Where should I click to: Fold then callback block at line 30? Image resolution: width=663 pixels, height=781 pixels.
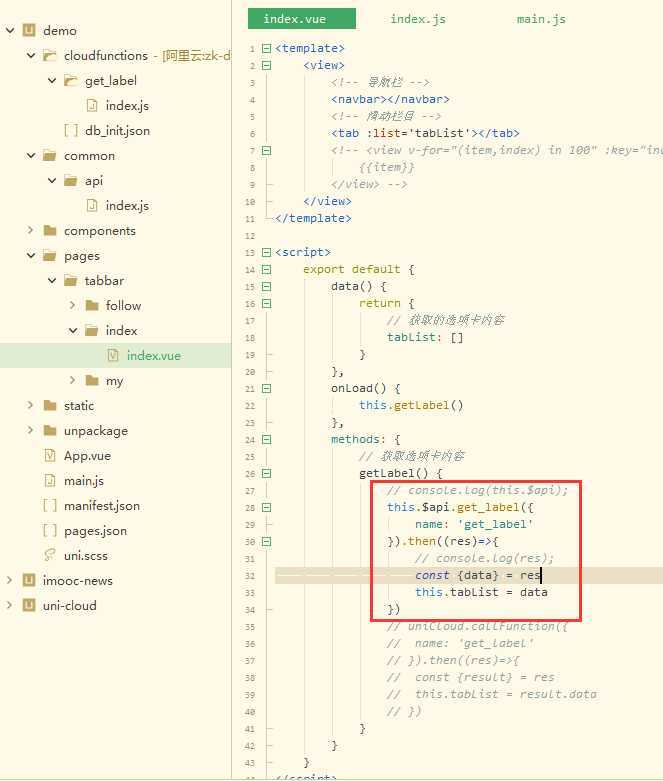266,541
